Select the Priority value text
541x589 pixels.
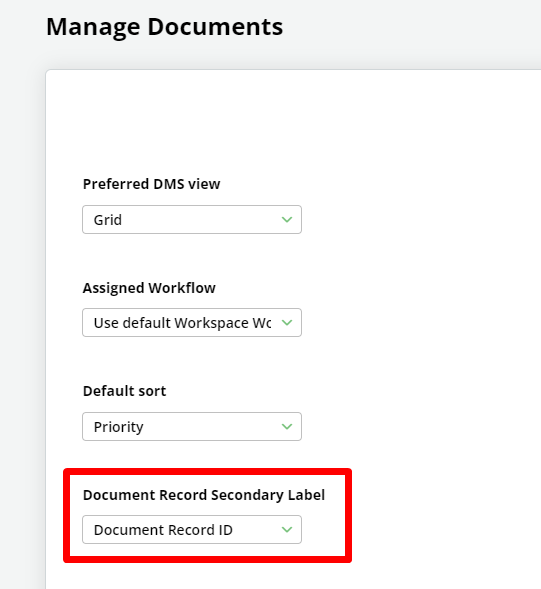pos(119,427)
